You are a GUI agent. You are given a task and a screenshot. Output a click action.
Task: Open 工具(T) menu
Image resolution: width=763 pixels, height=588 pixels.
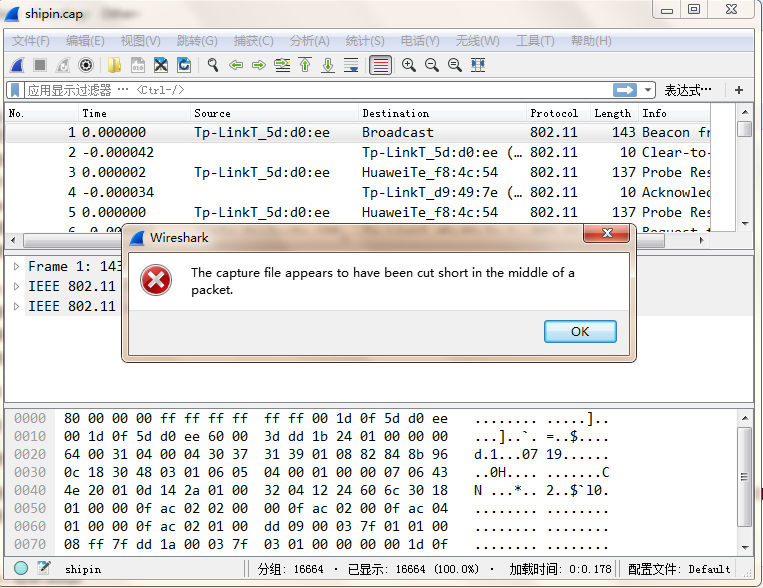click(x=535, y=41)
